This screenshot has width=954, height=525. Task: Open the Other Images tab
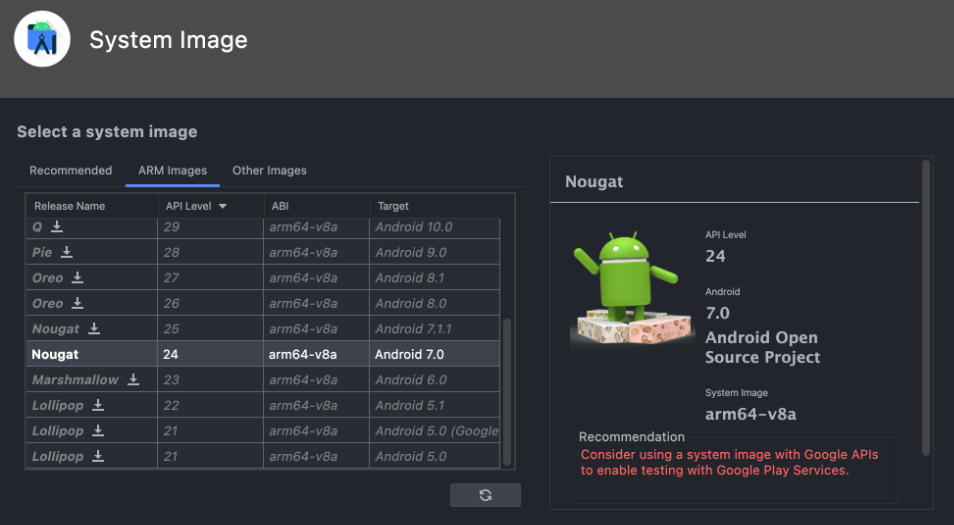(269, 170)
